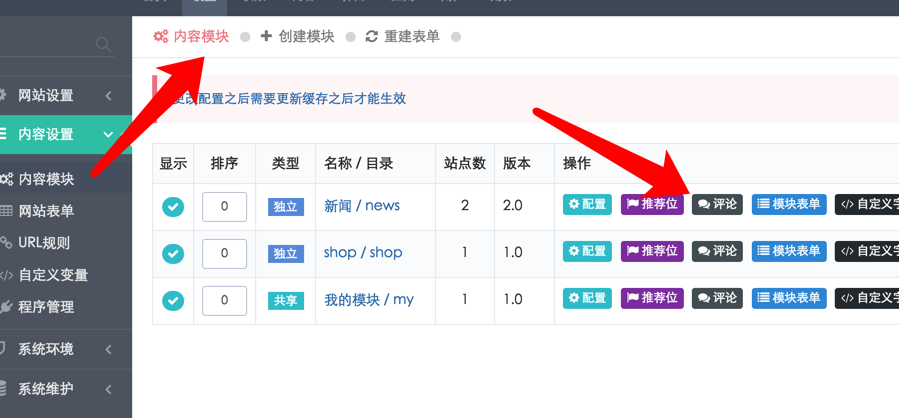The width and height of the screenshot is (899, 418).
Task: Click the sort order field for 我的模块
Action: (225, 300)
